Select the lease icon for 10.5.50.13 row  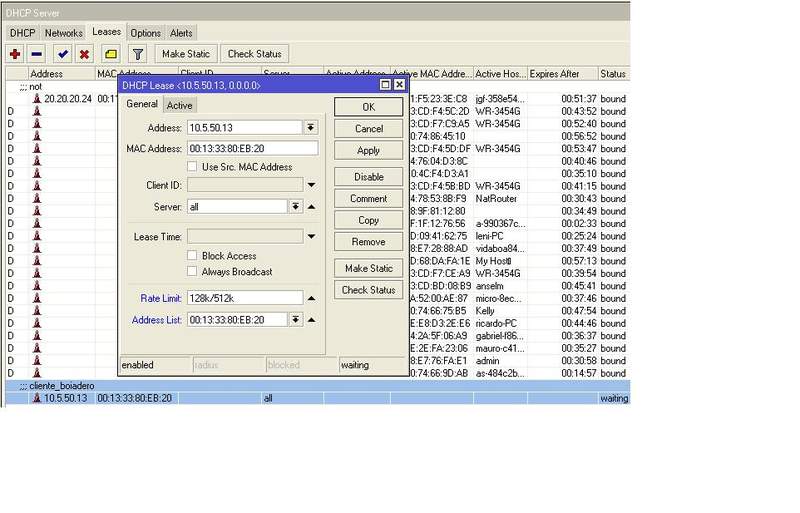click(37, 398)
